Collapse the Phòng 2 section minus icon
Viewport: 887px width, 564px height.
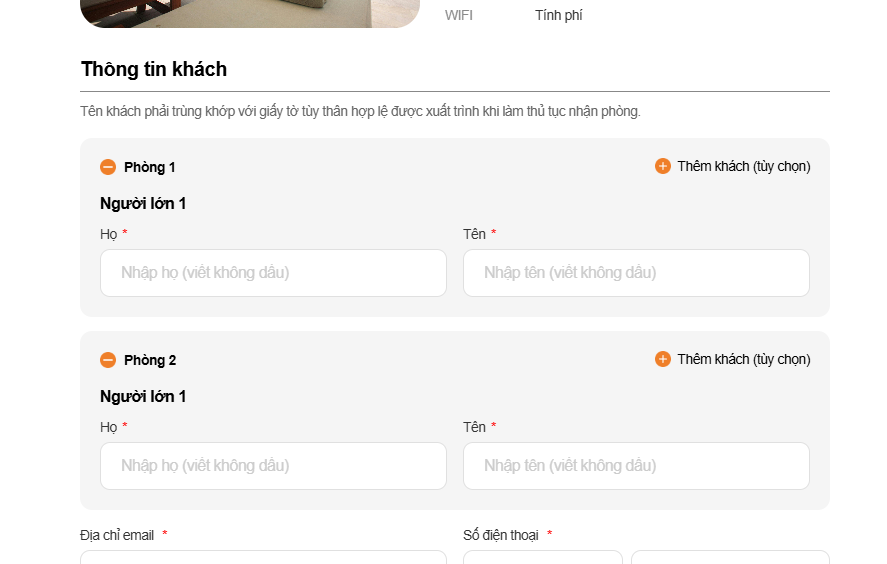tap(108, 360)
